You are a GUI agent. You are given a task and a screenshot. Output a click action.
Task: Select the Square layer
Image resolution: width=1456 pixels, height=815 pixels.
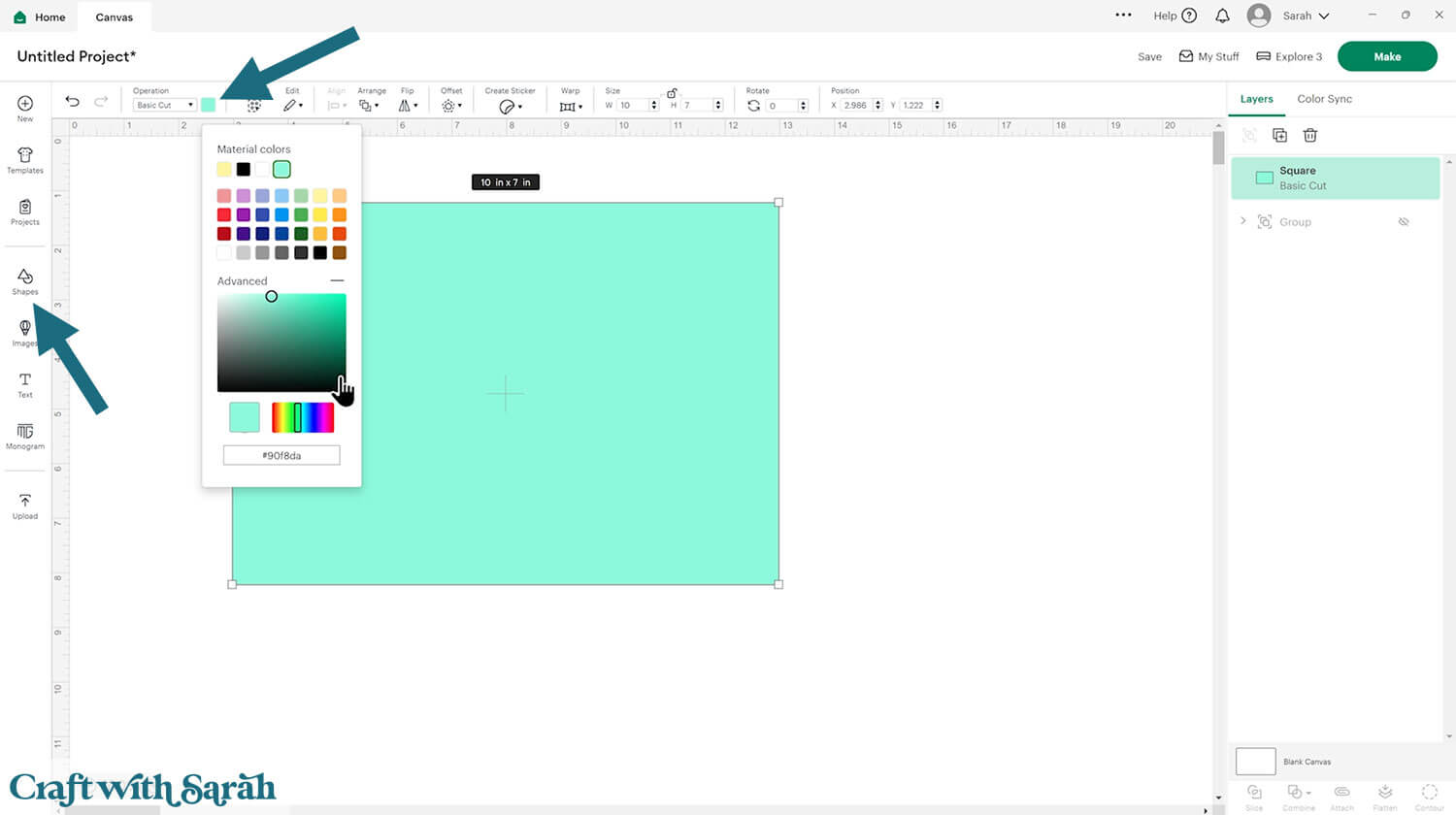pyautogui.click(x=1336, y=179)
